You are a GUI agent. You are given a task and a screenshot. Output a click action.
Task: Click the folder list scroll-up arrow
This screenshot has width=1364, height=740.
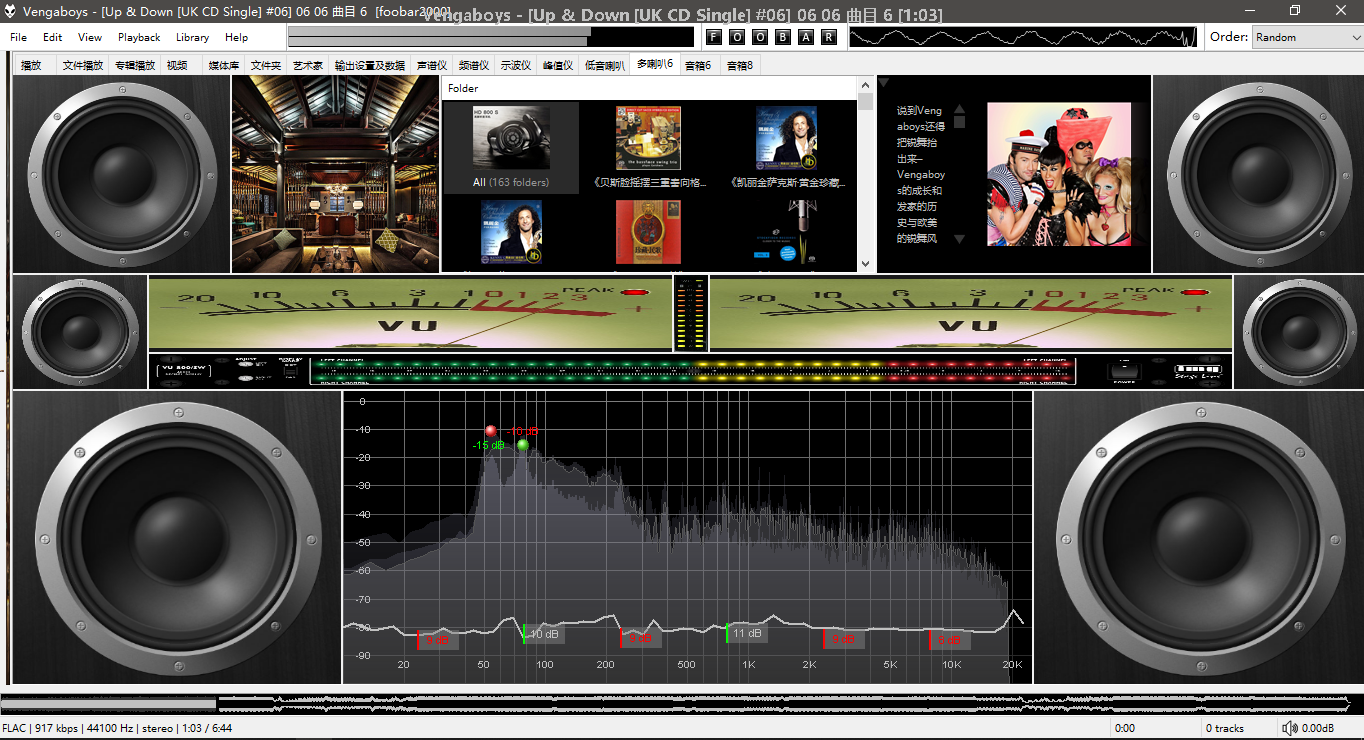(865, 86)
